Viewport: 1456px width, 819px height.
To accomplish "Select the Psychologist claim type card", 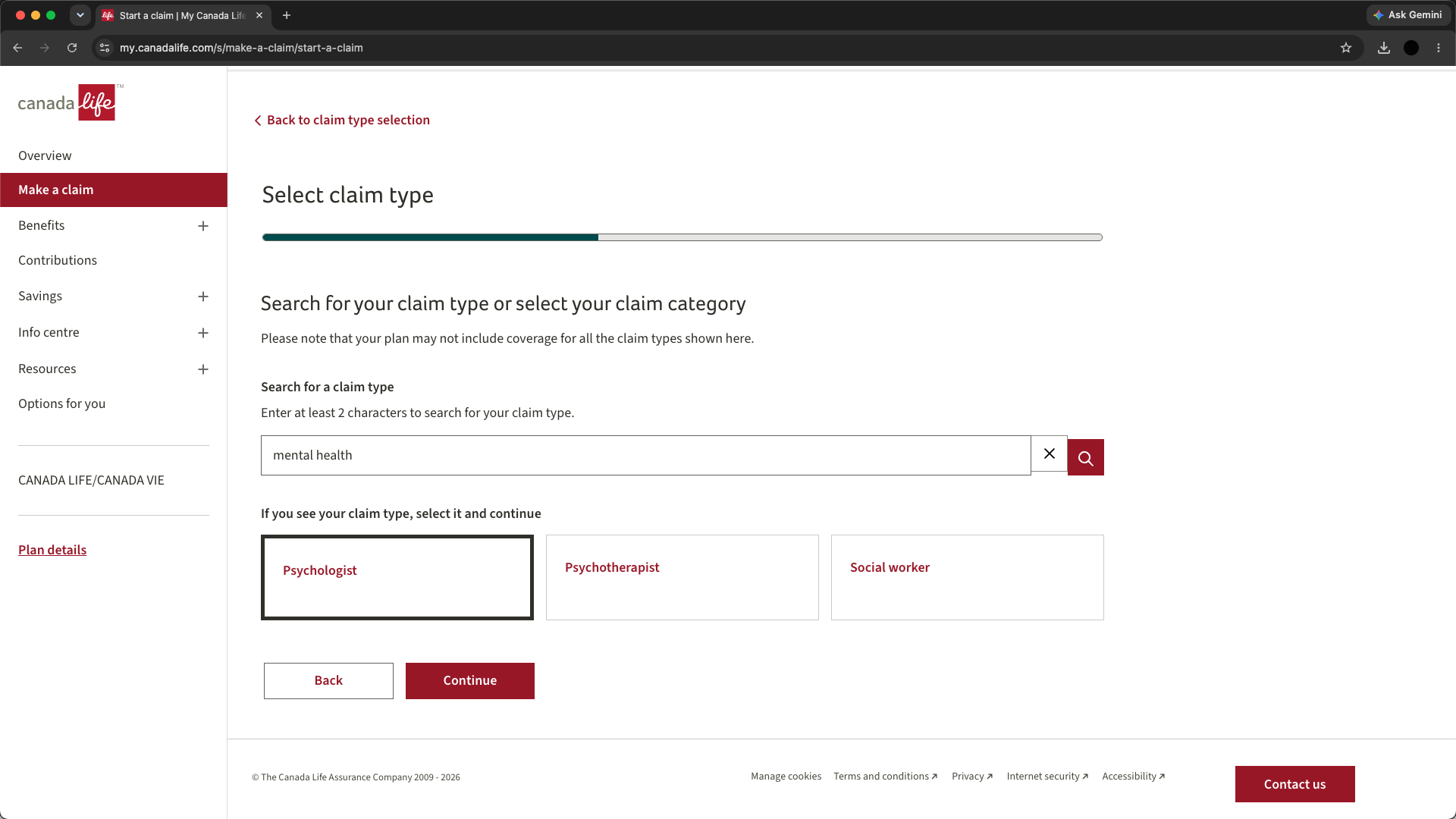I will point(397,577).
